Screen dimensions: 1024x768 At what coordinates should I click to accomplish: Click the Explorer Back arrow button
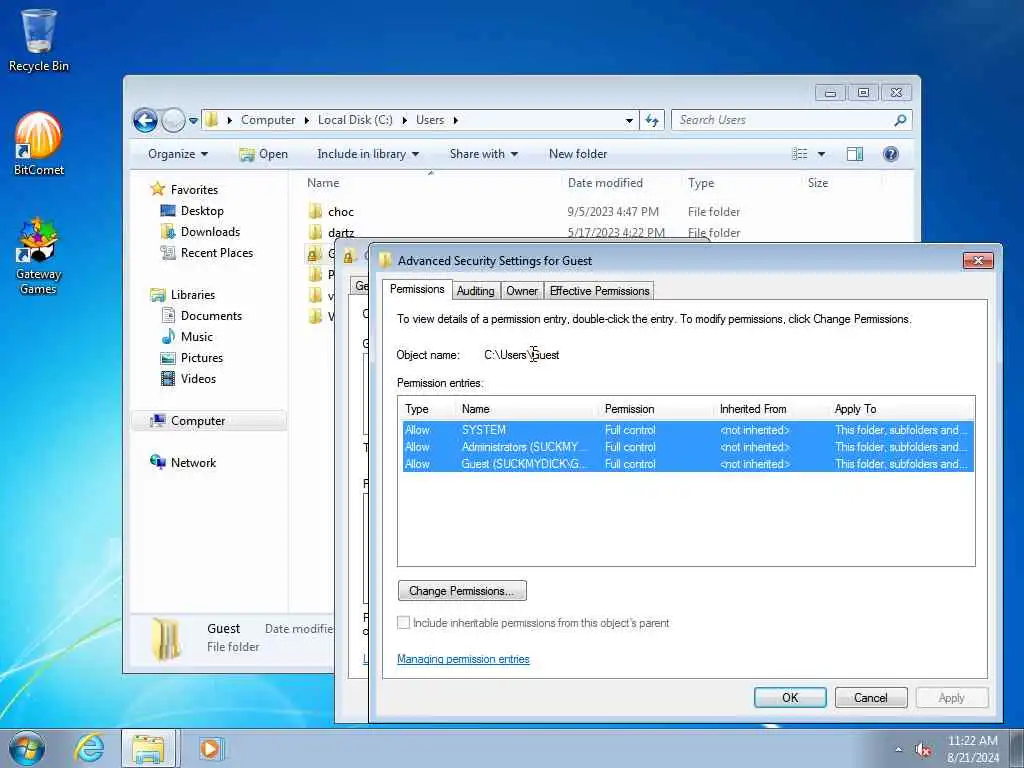145,120
